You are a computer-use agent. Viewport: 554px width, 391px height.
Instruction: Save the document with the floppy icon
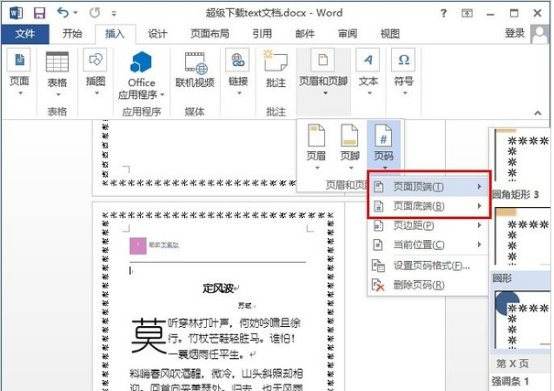point(39,13)
